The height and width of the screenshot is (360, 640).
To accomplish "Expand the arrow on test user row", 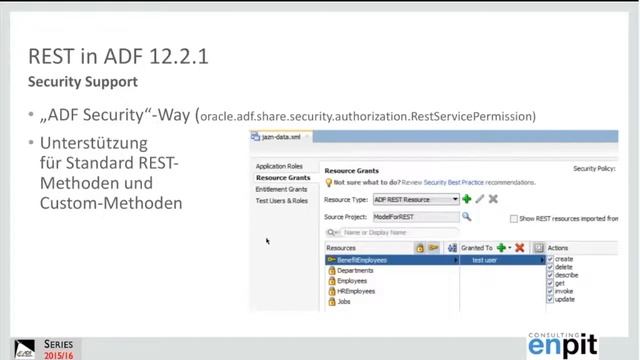I will point(542,260).
